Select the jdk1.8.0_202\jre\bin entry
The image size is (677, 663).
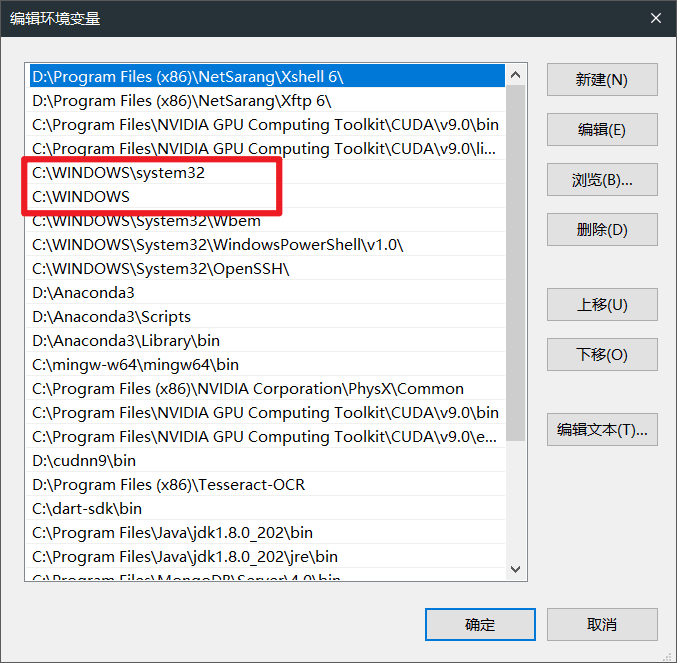(x=185, y=557)
